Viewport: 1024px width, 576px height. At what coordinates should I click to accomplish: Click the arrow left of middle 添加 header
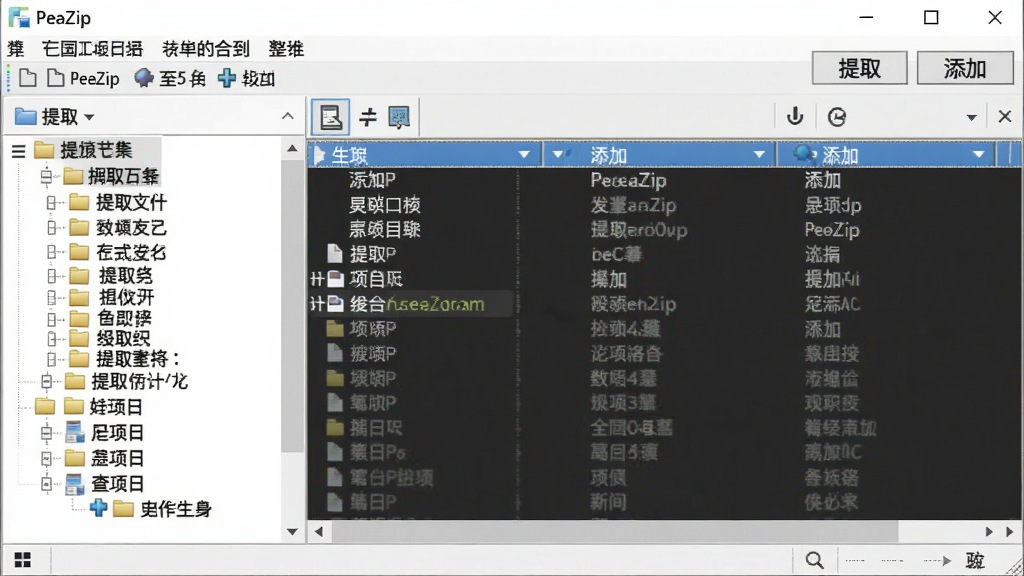[x=558, y=155]
